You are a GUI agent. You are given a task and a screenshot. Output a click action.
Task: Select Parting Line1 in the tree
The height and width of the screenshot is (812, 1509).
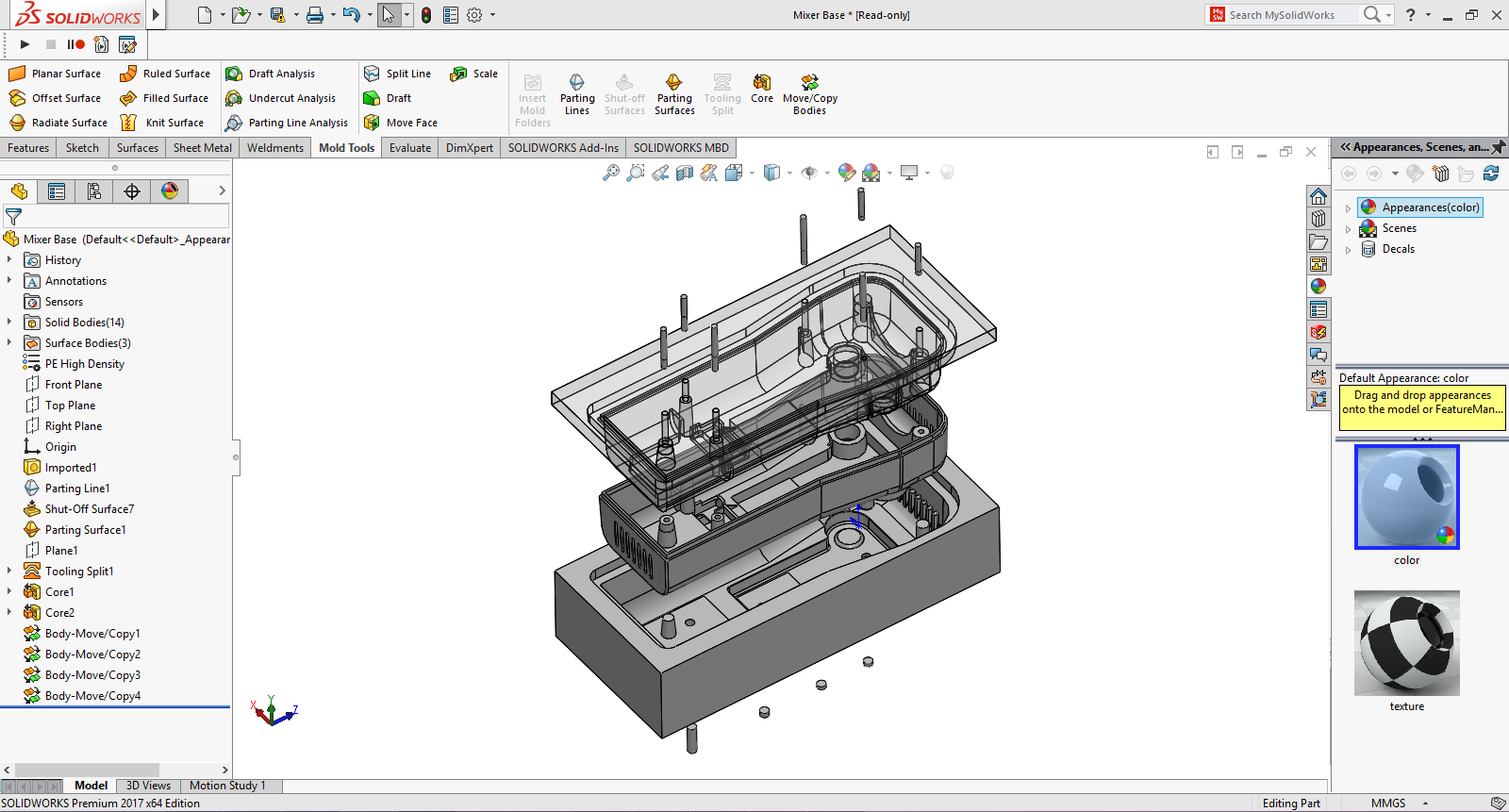(x=77, y=489)
